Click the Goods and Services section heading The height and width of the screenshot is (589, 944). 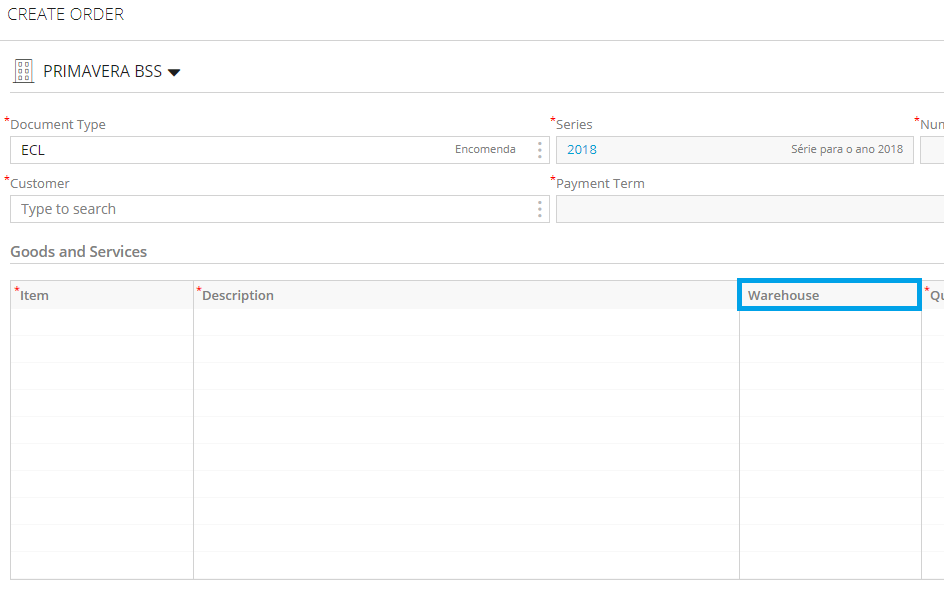coord(78,252)
